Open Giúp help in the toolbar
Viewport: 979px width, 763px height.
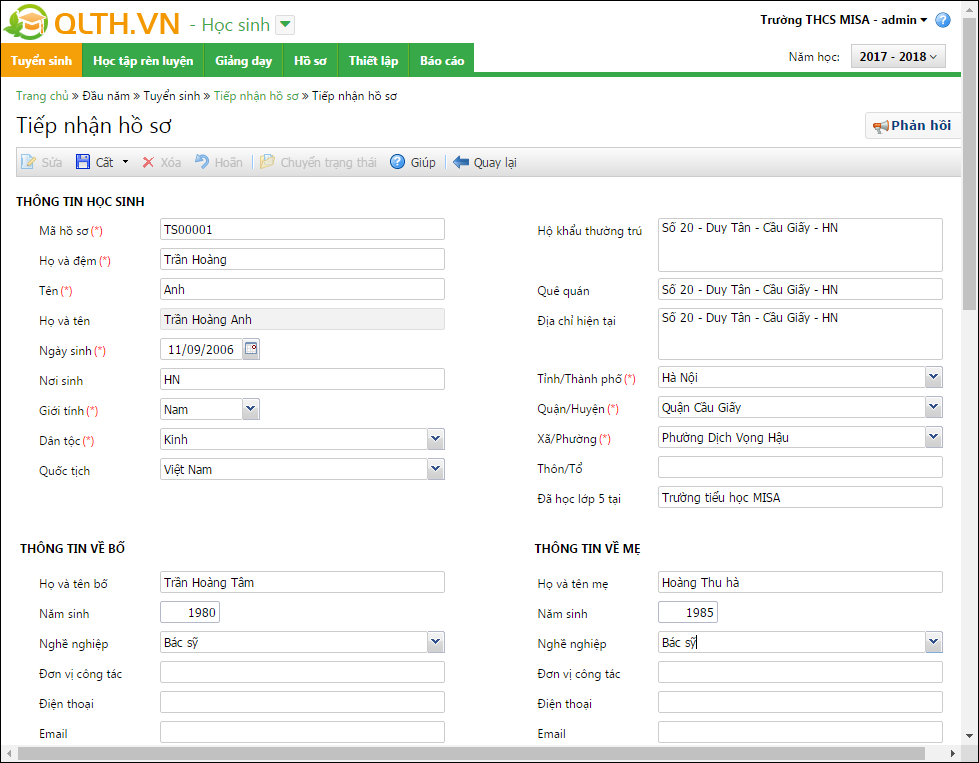click(413, 162)
